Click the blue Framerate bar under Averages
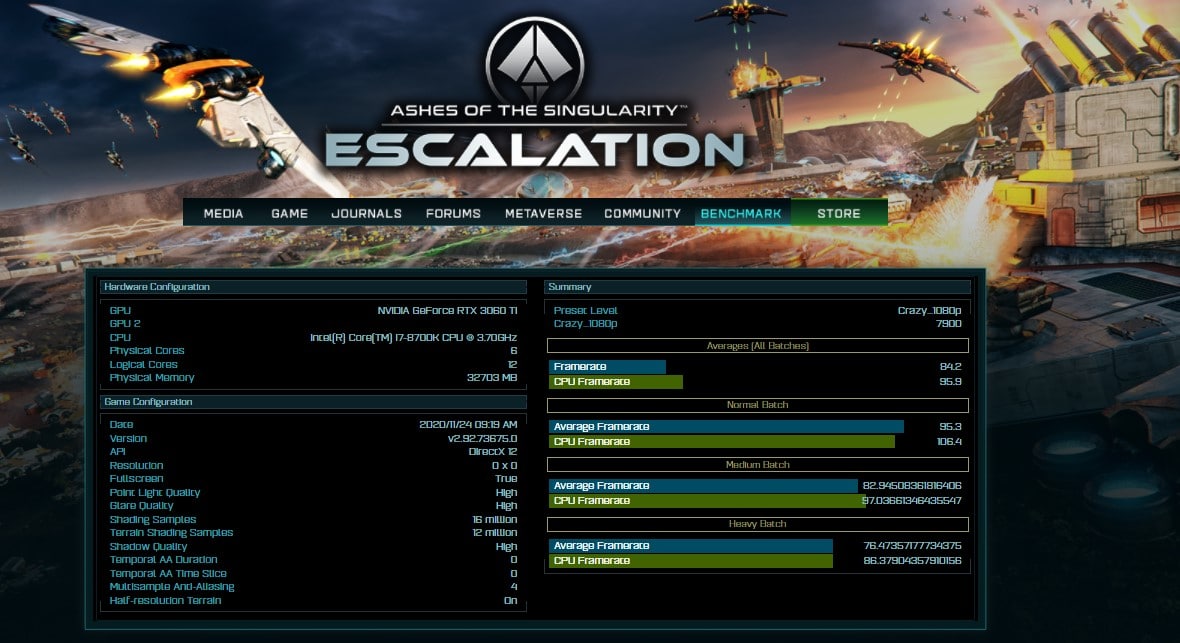Image resolution: width=1180 pixels, height=643 pixels. pyautogui.click(x=607, y=367)
